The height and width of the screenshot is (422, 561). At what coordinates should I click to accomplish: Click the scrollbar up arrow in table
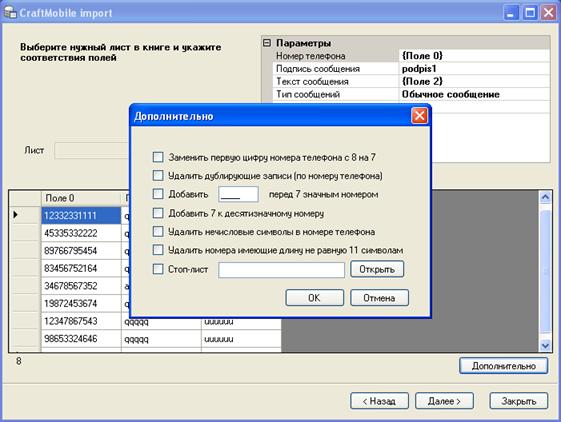(x=545, y=197)
